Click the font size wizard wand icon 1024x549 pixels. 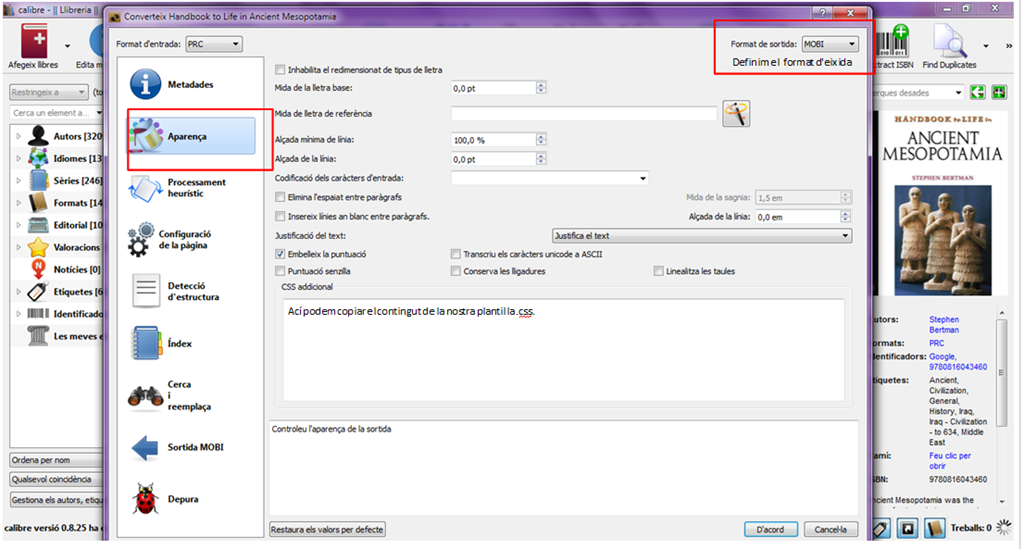click(736, 114)
